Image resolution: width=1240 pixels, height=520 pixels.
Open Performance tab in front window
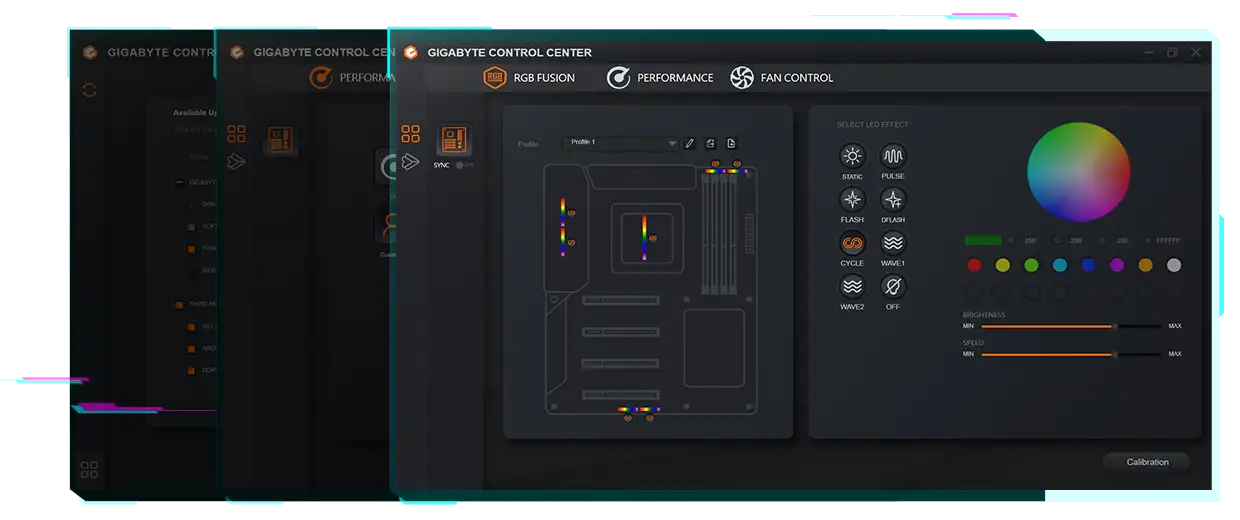661,77
